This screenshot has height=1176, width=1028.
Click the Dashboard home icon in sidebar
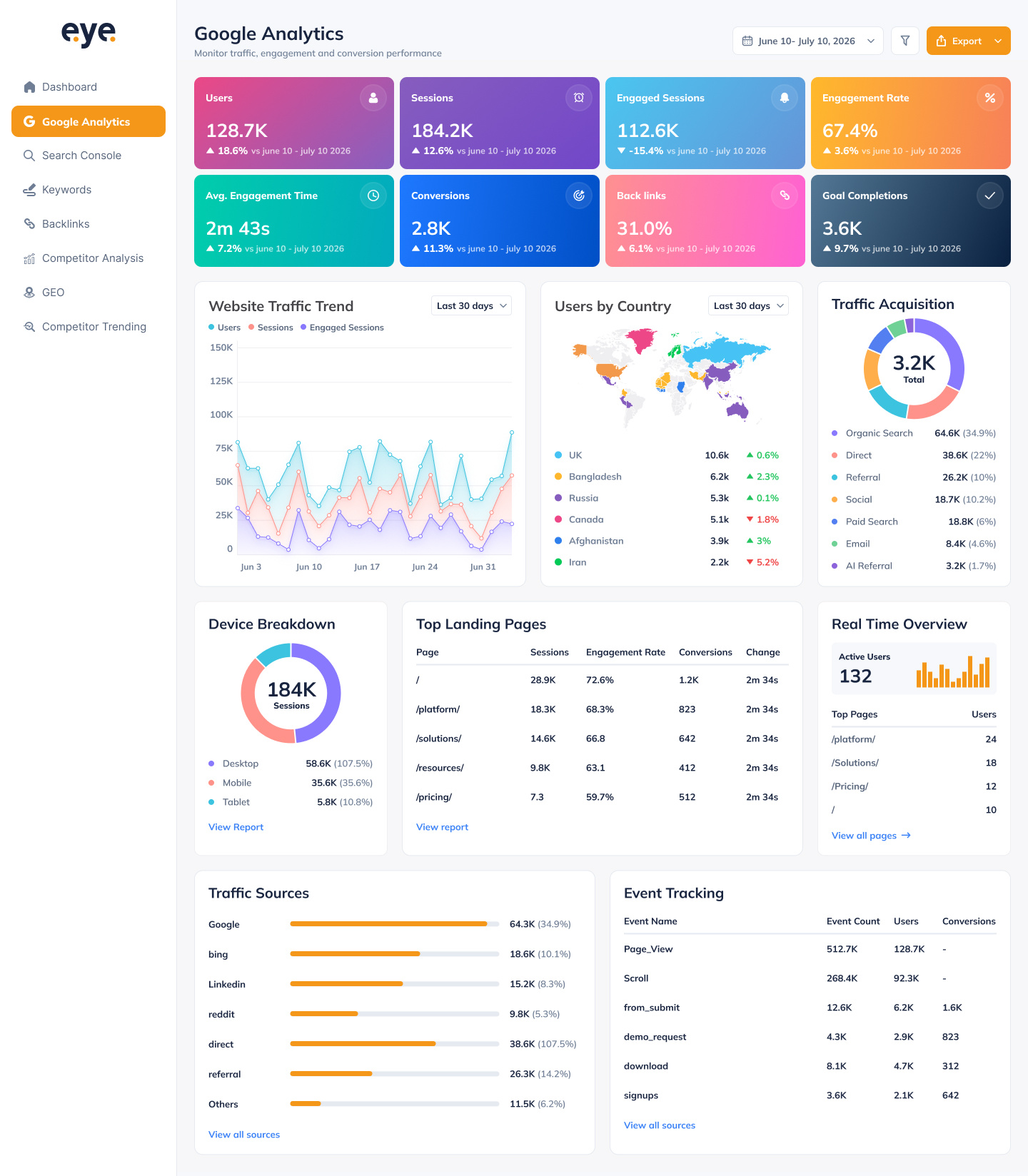click(x=29, y=87)
